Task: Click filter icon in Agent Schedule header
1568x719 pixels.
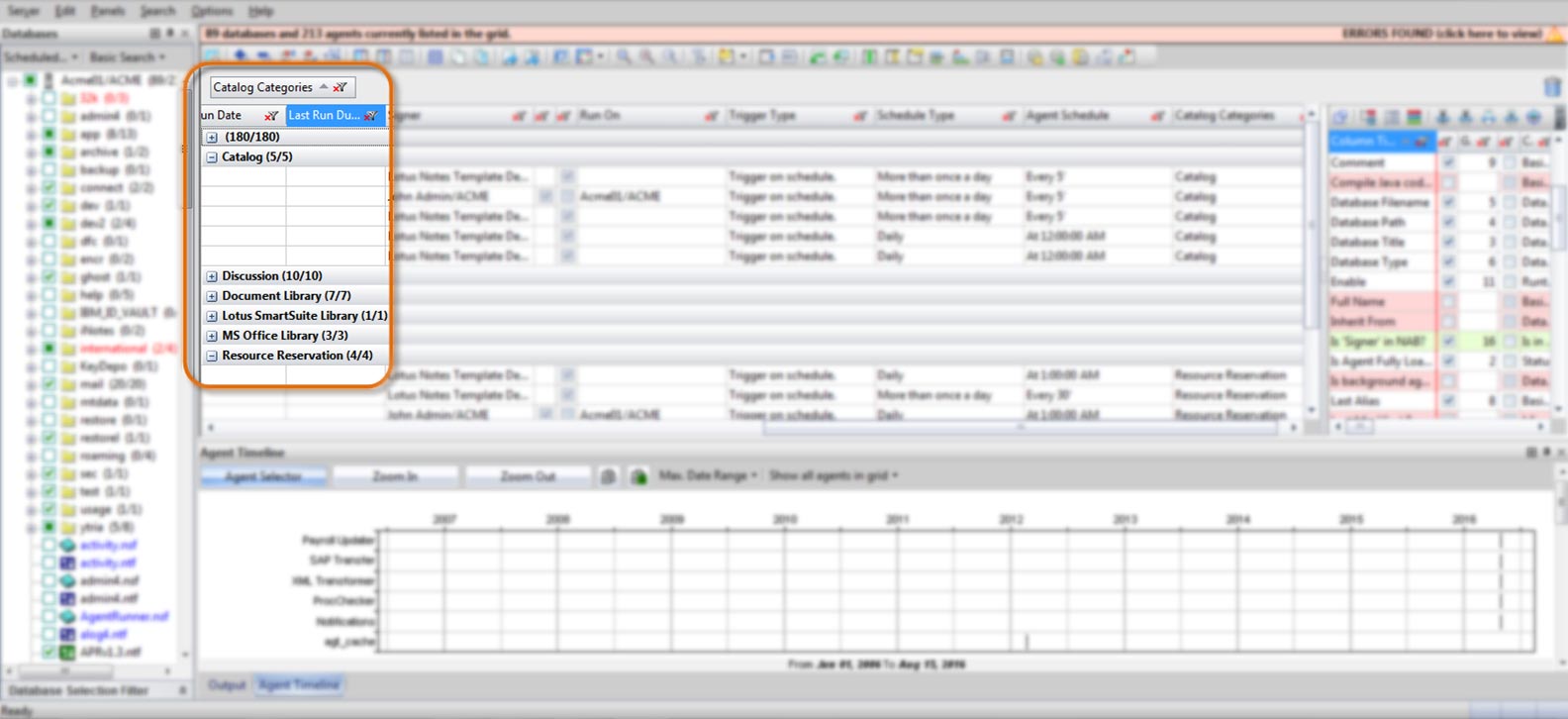Action: pyautogui.click(x=1156, y=116)
